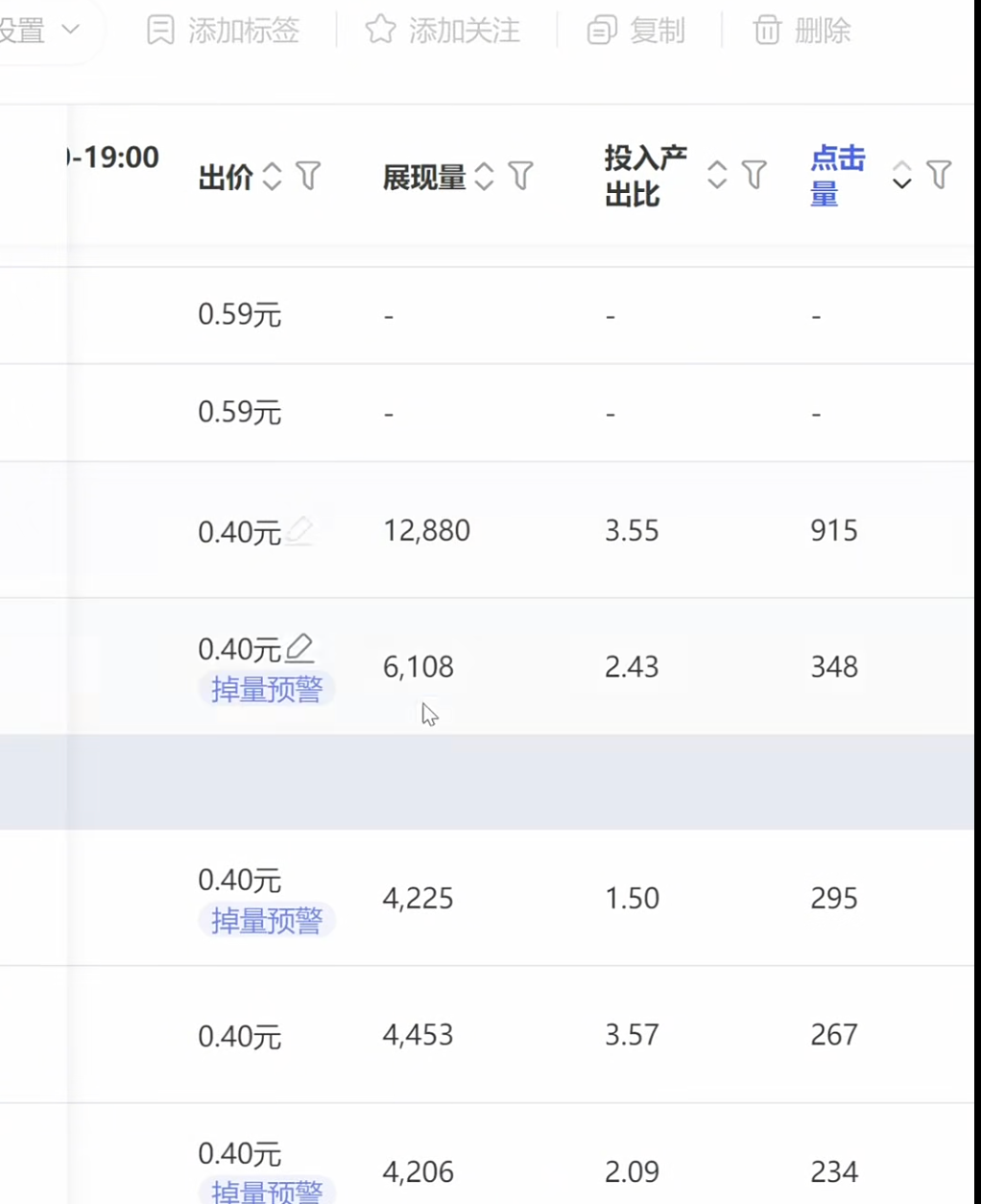Select the 1.50 ROI value
981x1204 pixels.
(x=632, y=899)
